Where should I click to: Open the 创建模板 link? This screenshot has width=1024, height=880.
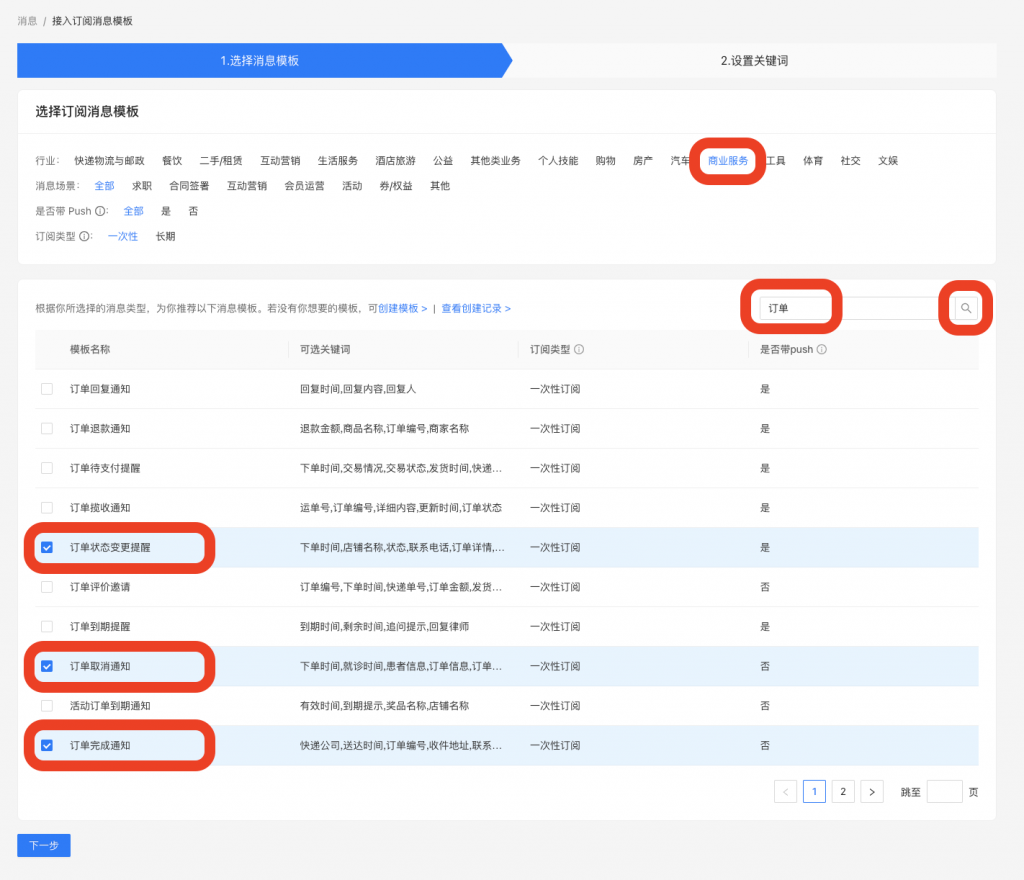point(402,309)
